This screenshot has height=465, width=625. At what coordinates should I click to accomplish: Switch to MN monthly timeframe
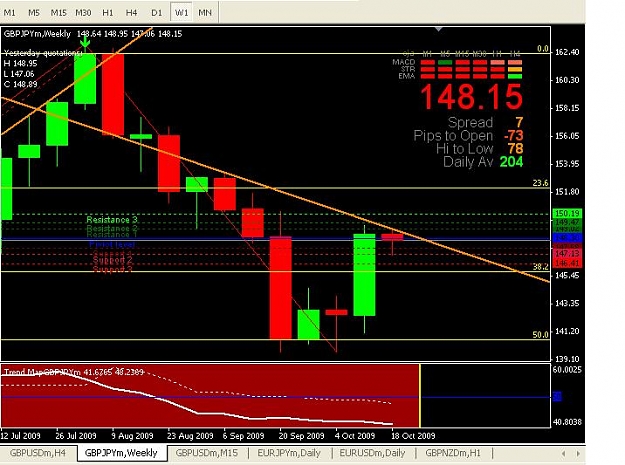[205, 12]
